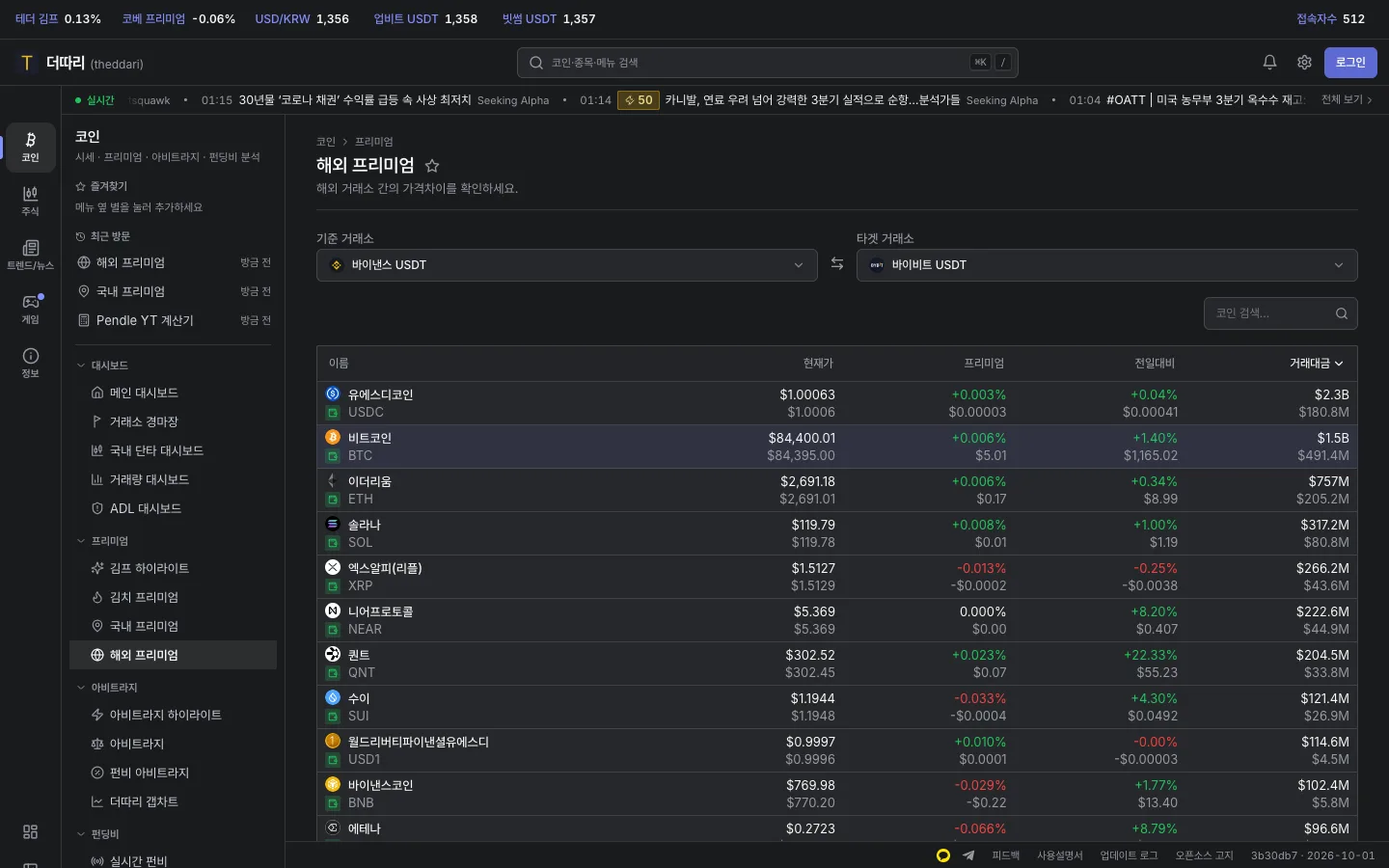Collapse the 대시보드 sidebar group

(x=102, y=366)
